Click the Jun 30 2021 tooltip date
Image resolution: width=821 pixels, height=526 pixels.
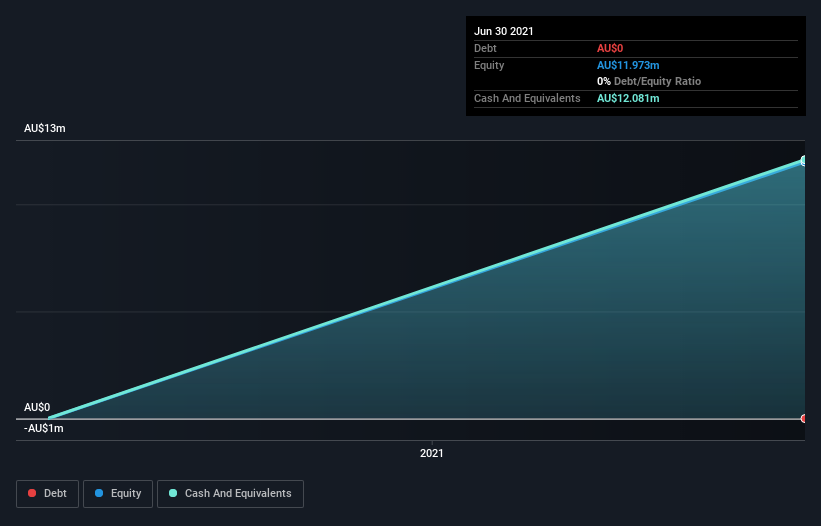504,31
